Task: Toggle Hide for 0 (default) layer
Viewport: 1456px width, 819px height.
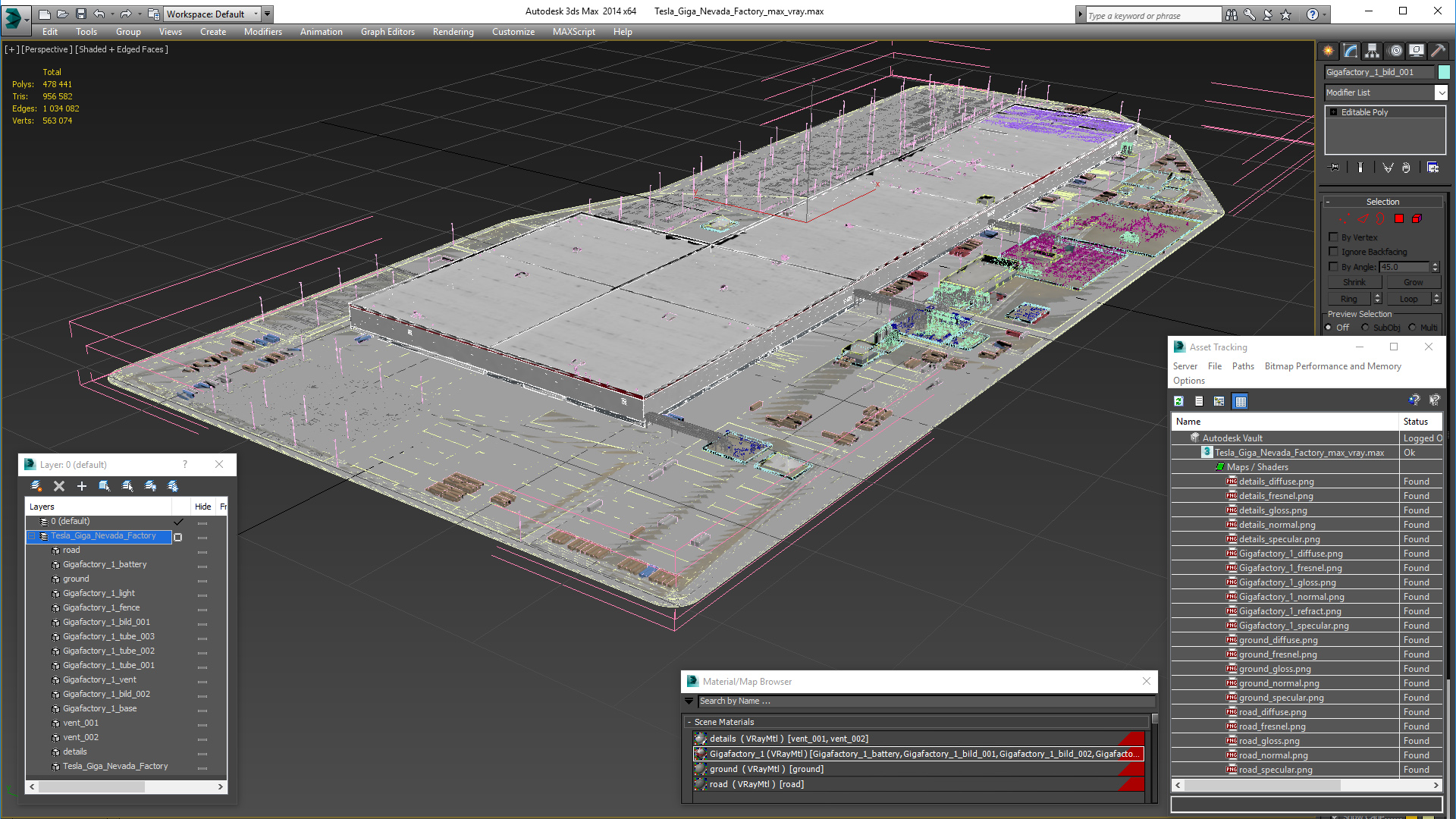Action: (202, 522)
